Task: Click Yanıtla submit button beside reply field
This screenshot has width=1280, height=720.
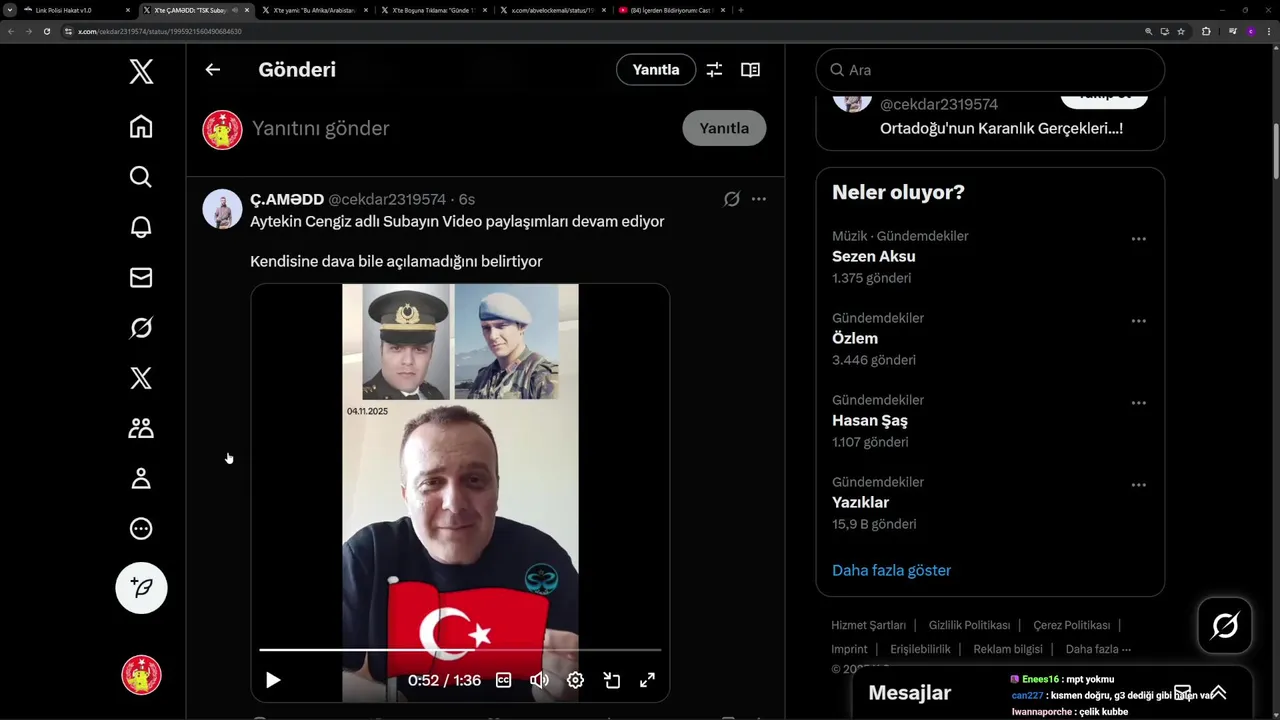Action: (x=724, y=128)
